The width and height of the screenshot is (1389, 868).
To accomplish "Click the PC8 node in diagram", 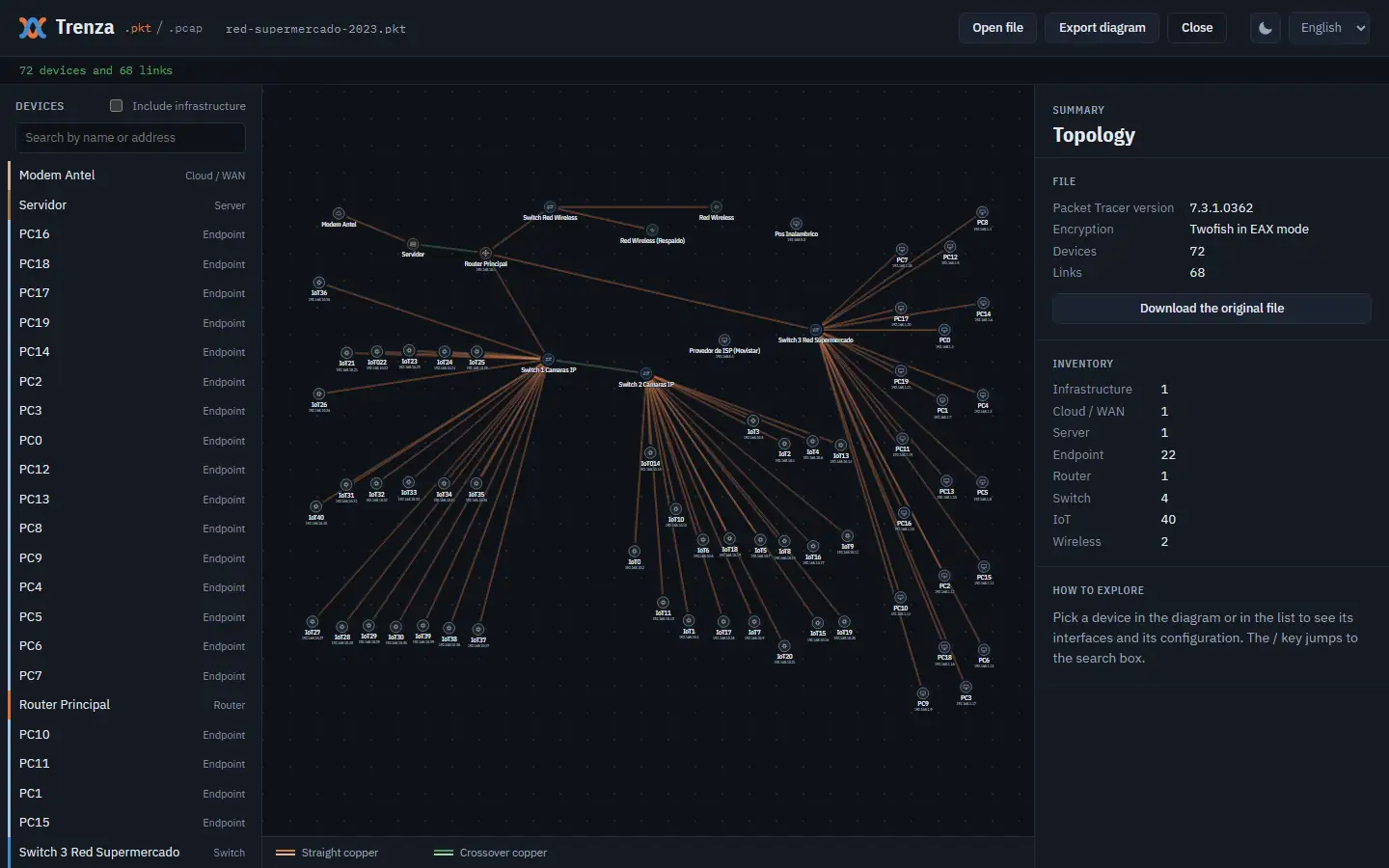I will tap(982, 212).
